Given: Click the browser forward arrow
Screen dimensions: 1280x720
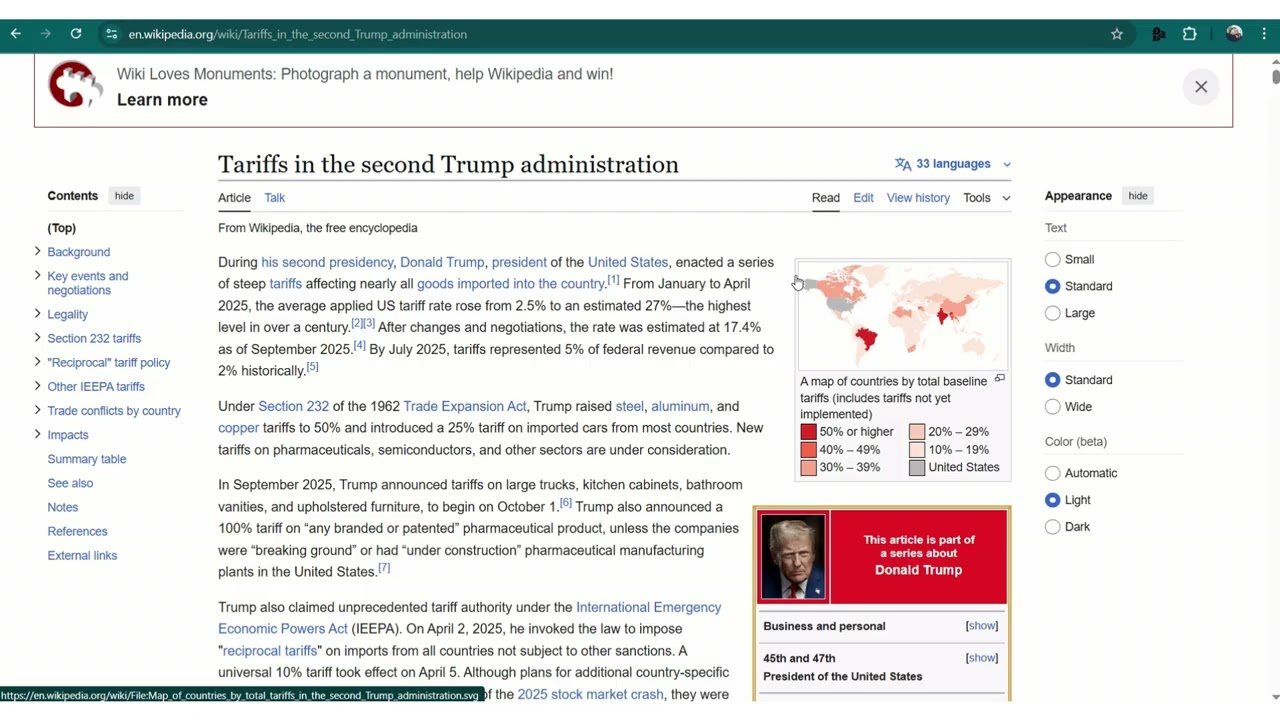Looking at the screenshot, I should (x=46, y=34).
